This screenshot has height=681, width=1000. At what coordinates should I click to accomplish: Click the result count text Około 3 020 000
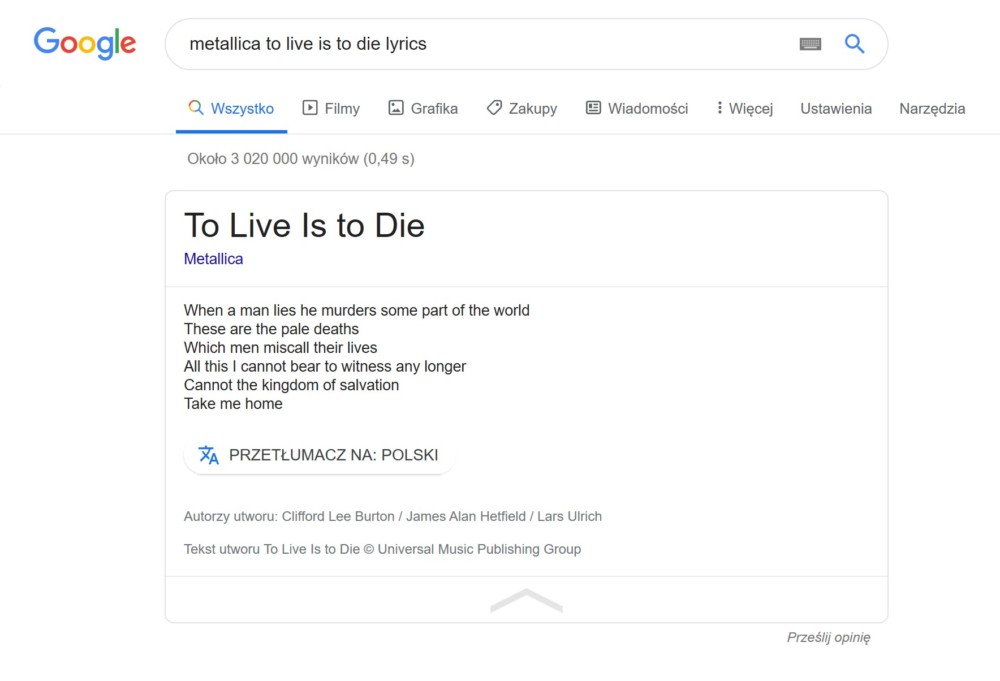tap(301, 159)
